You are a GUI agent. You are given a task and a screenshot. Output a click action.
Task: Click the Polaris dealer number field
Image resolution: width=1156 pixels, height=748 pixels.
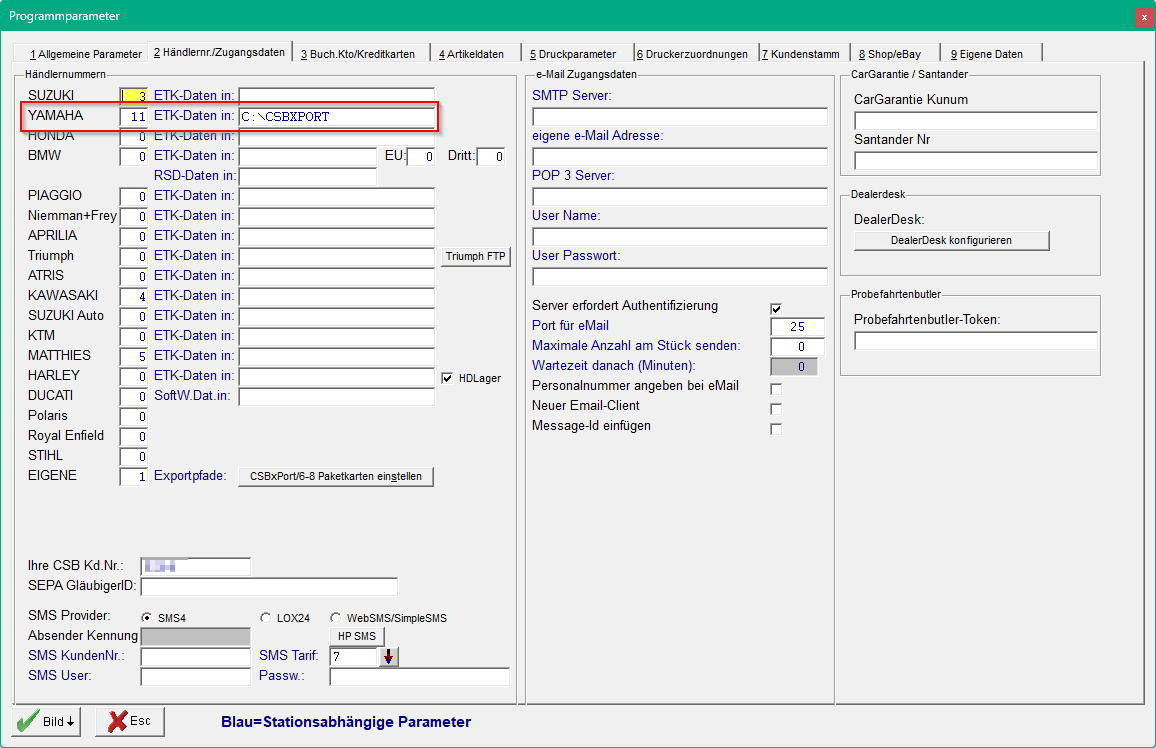click(134, 416)
